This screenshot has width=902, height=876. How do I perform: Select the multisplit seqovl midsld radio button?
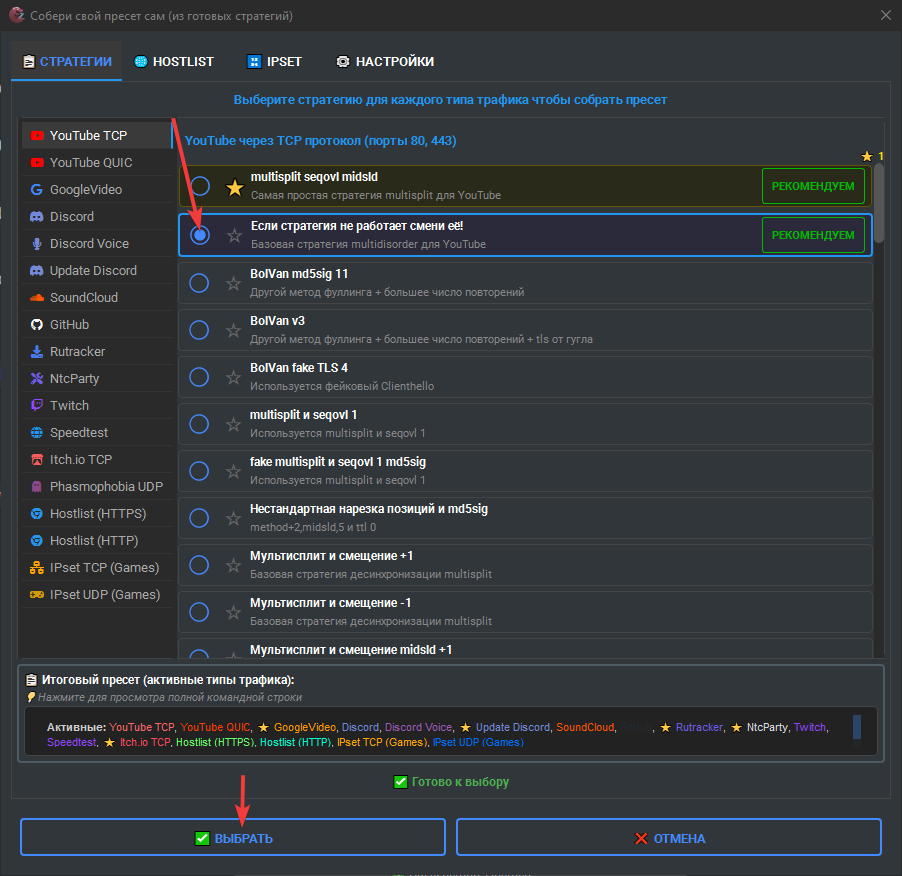point(200,186)
